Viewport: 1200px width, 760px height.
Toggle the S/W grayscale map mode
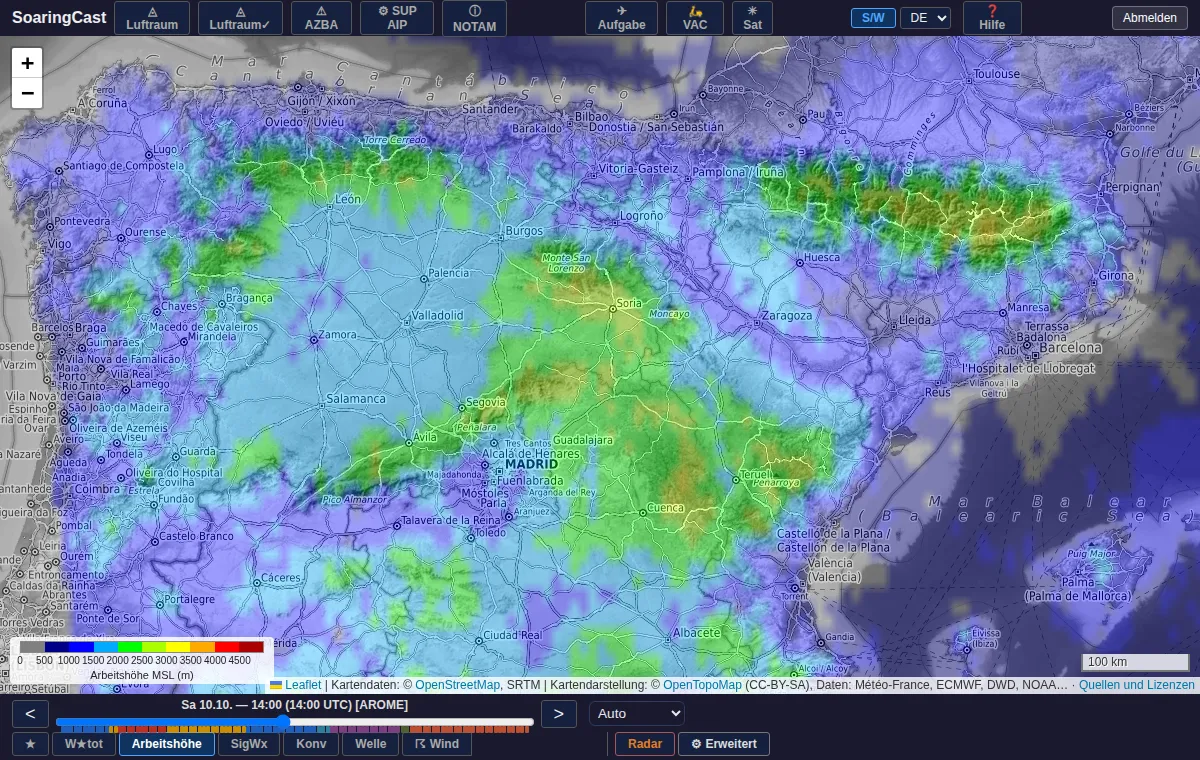(873, 18)
